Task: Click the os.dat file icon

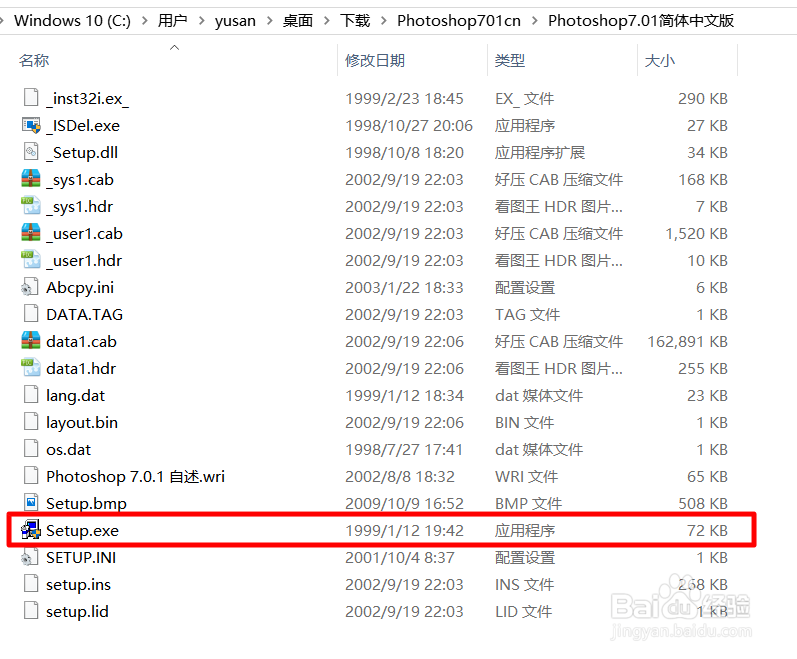Action: (31, 448)
